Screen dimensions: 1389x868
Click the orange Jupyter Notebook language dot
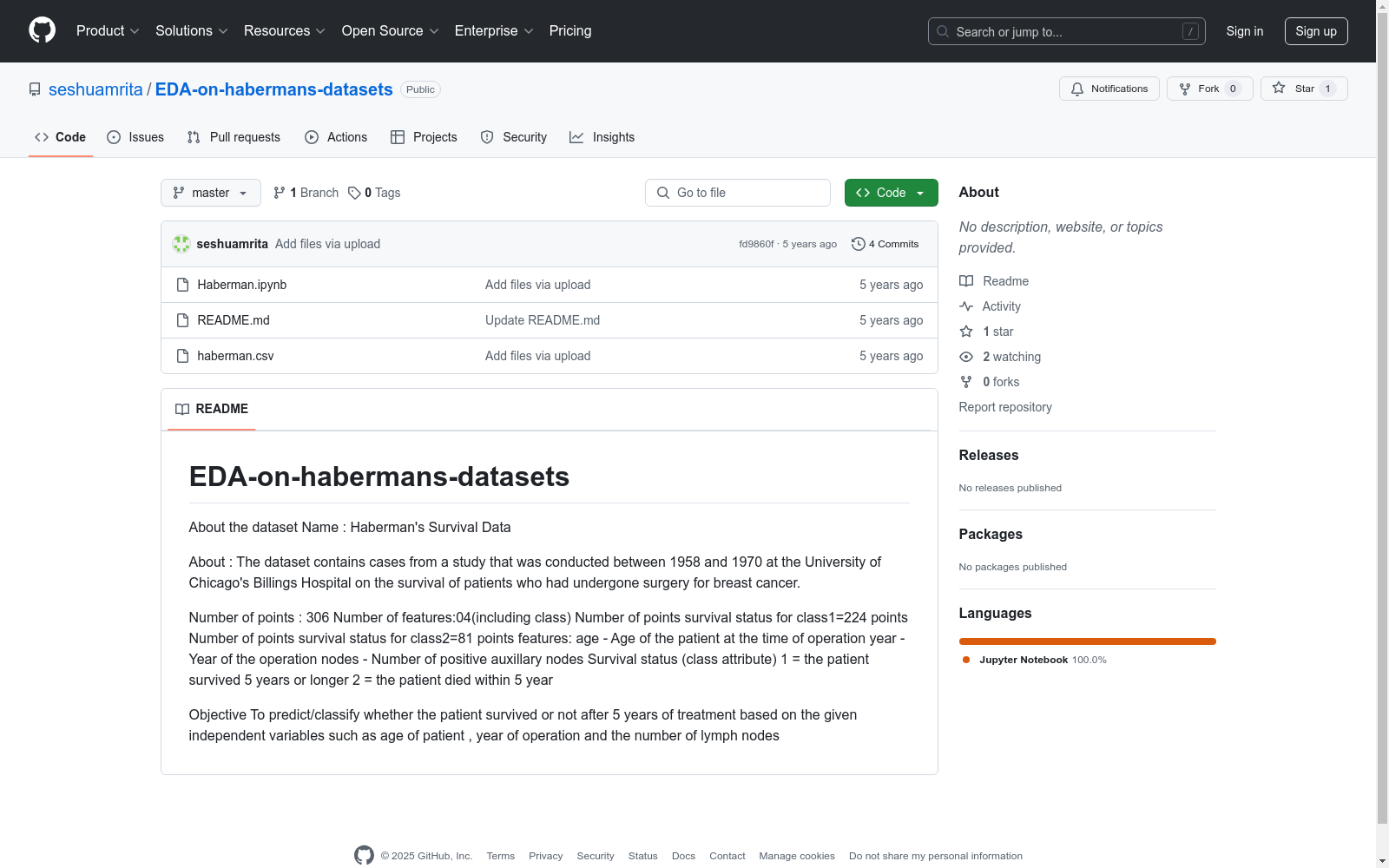(966, 660)
